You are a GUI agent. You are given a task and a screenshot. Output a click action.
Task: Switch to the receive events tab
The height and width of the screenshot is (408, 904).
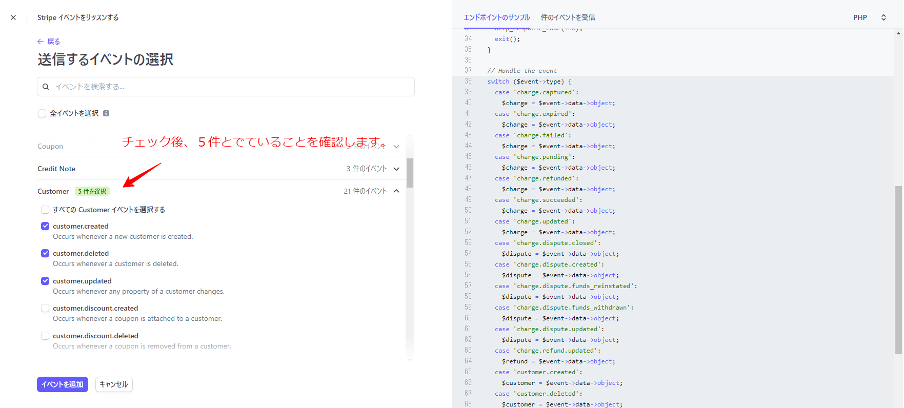pyautogui.click(x=567, y=18)
